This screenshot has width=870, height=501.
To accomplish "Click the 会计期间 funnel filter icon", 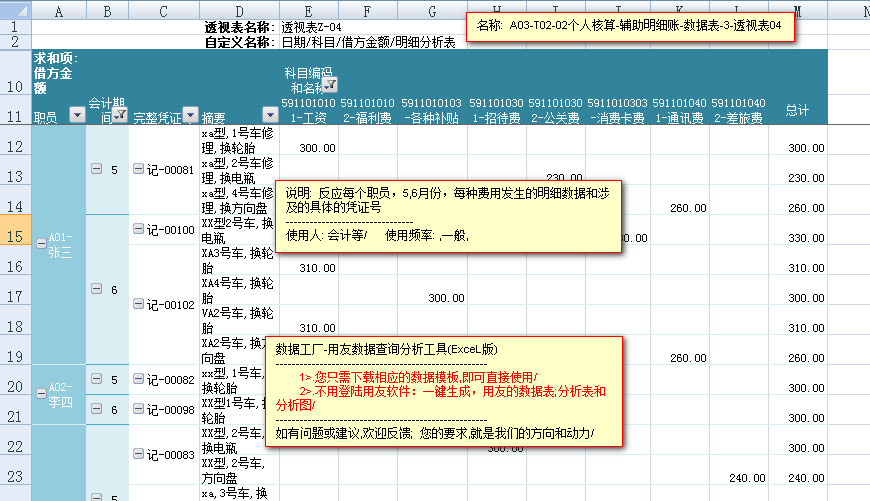I will [120, 116].
